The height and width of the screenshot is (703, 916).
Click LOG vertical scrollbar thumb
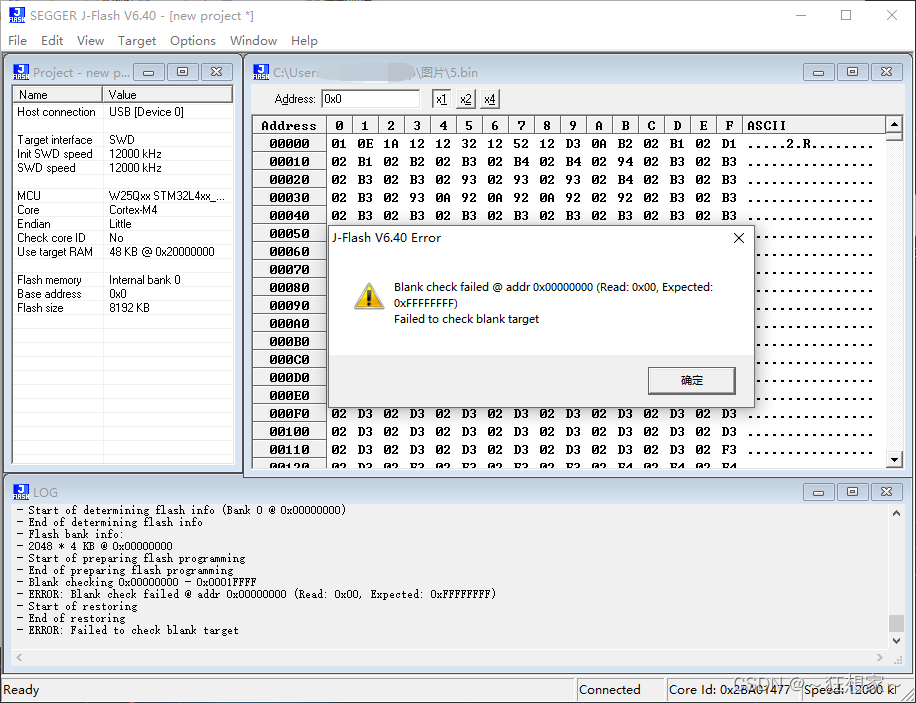896,623
